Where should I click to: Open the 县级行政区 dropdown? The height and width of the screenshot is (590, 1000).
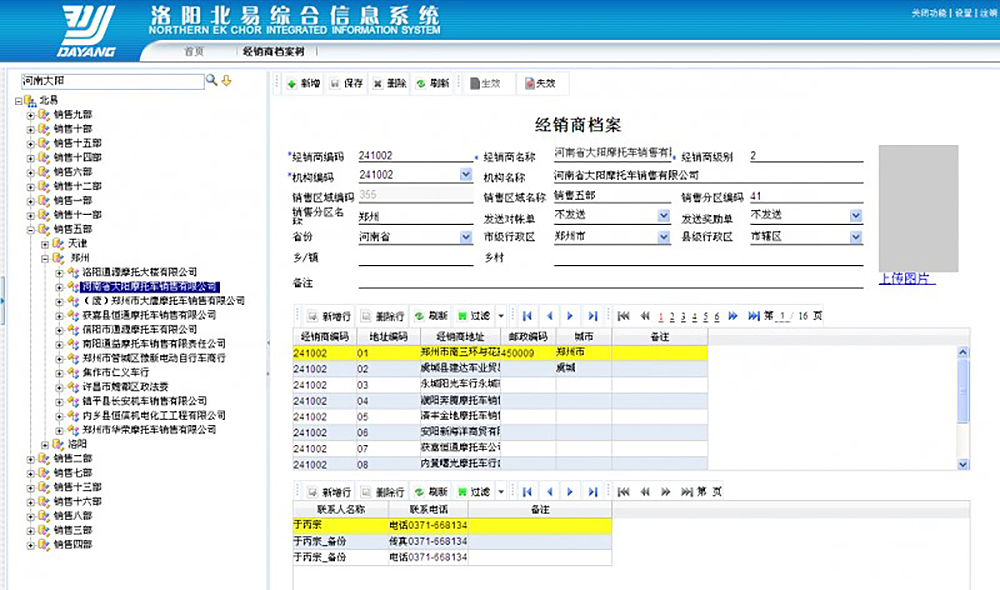(x=856, y=237)
